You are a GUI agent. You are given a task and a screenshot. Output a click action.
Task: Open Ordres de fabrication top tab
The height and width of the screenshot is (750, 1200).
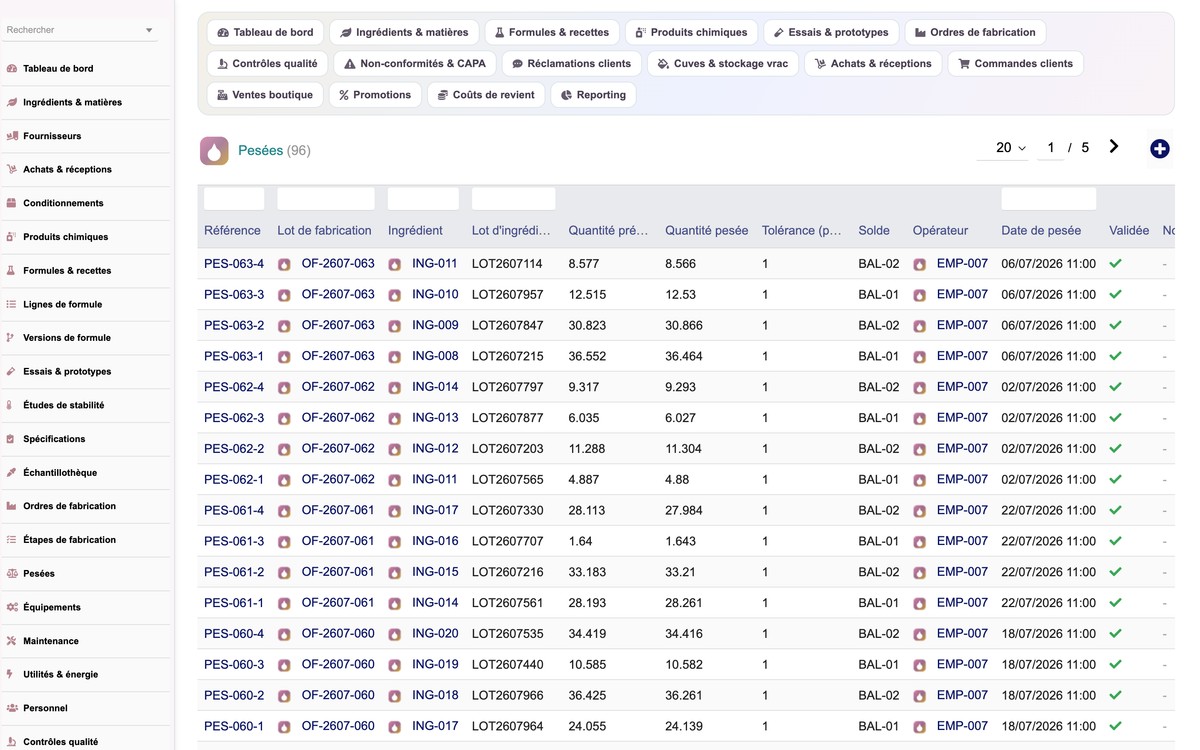(975, 33)
